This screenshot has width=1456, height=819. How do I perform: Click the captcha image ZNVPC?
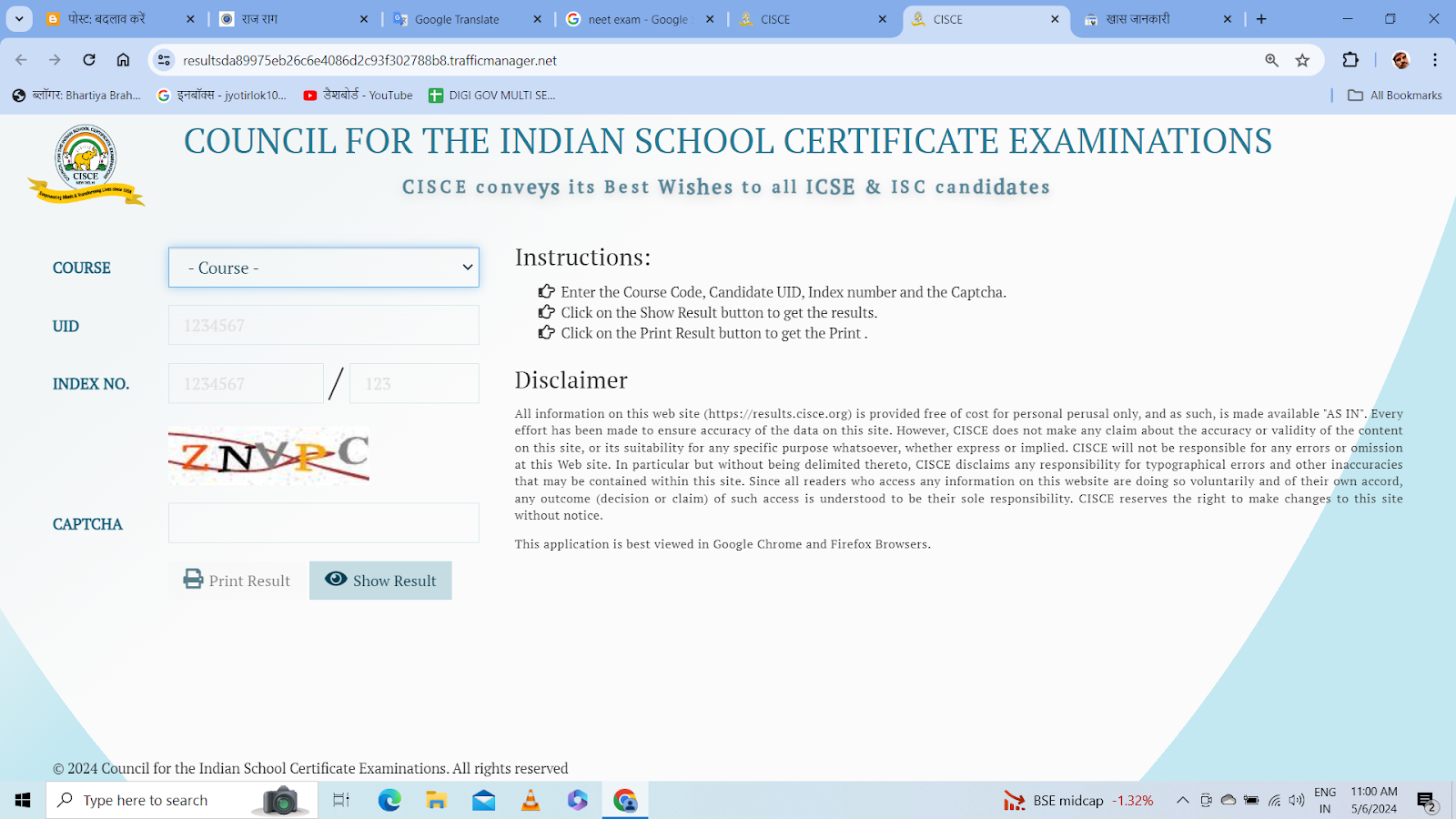click(268, 456)
